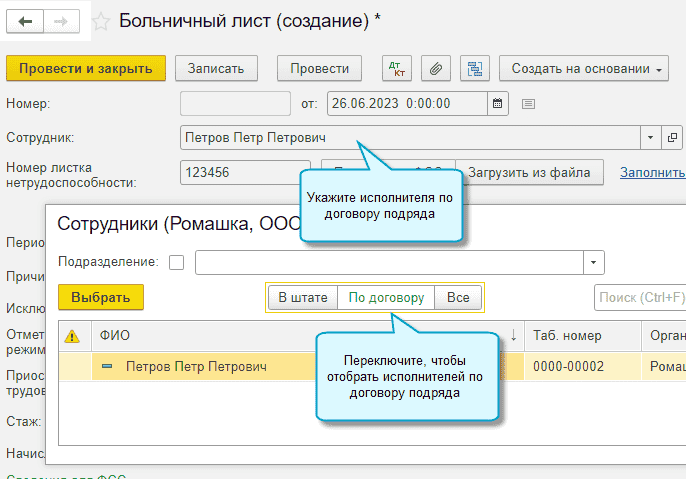
Task: Click the Выбрать button
Action: [x=101, y=297]
